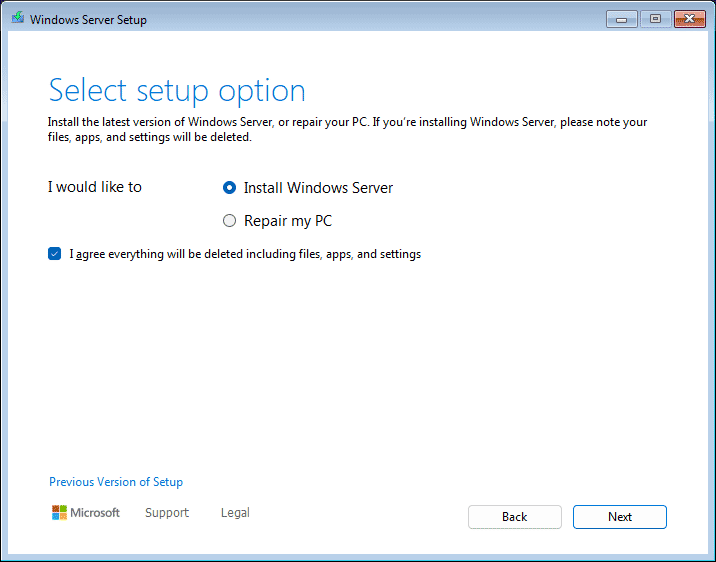The image size is (716, 562).
Task: Choose the Repair my PC radio circle
Action: pyautogui.click(x=229, y=221)
